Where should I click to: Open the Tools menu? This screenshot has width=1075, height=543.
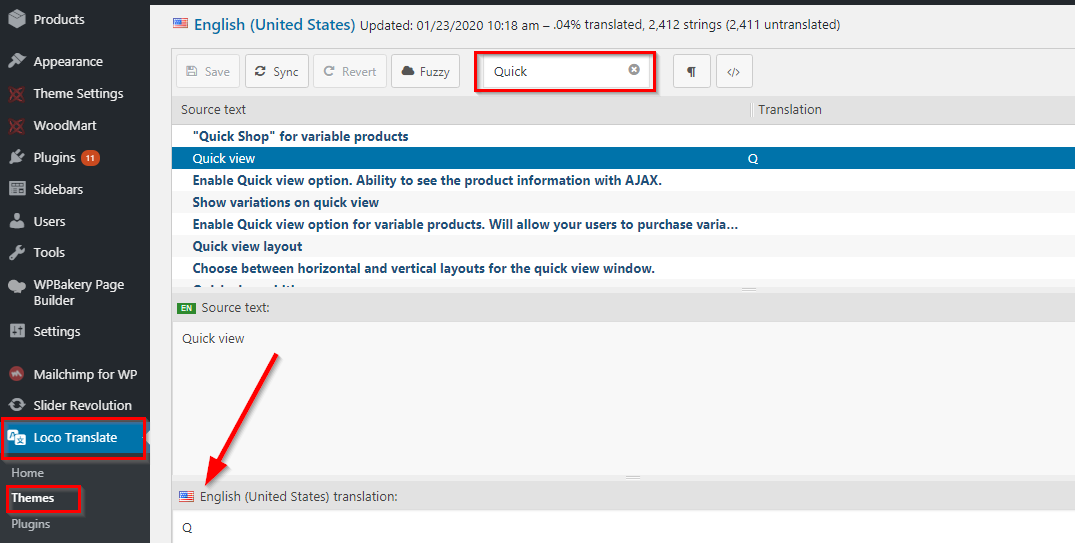tap(49, 252)
